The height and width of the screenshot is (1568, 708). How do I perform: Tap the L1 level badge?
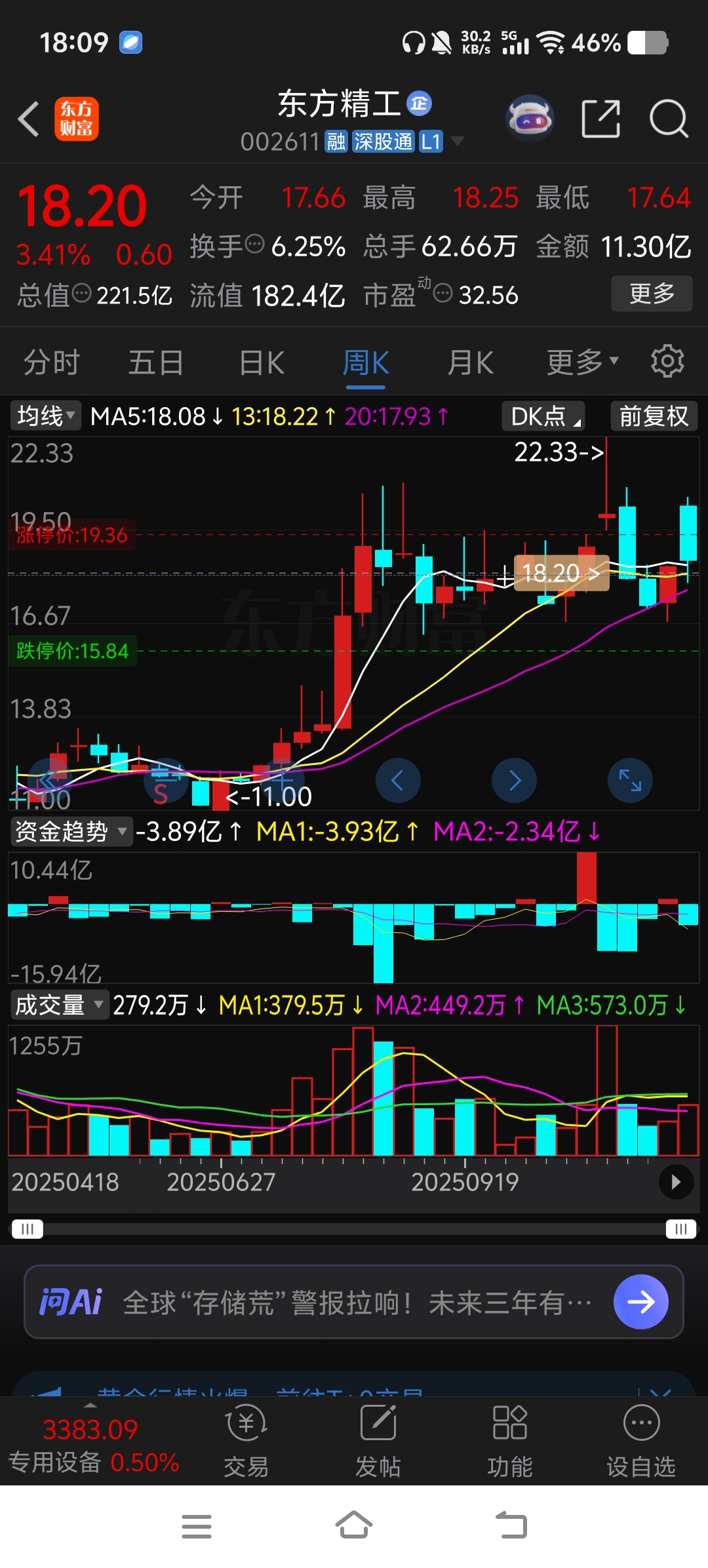431,142
